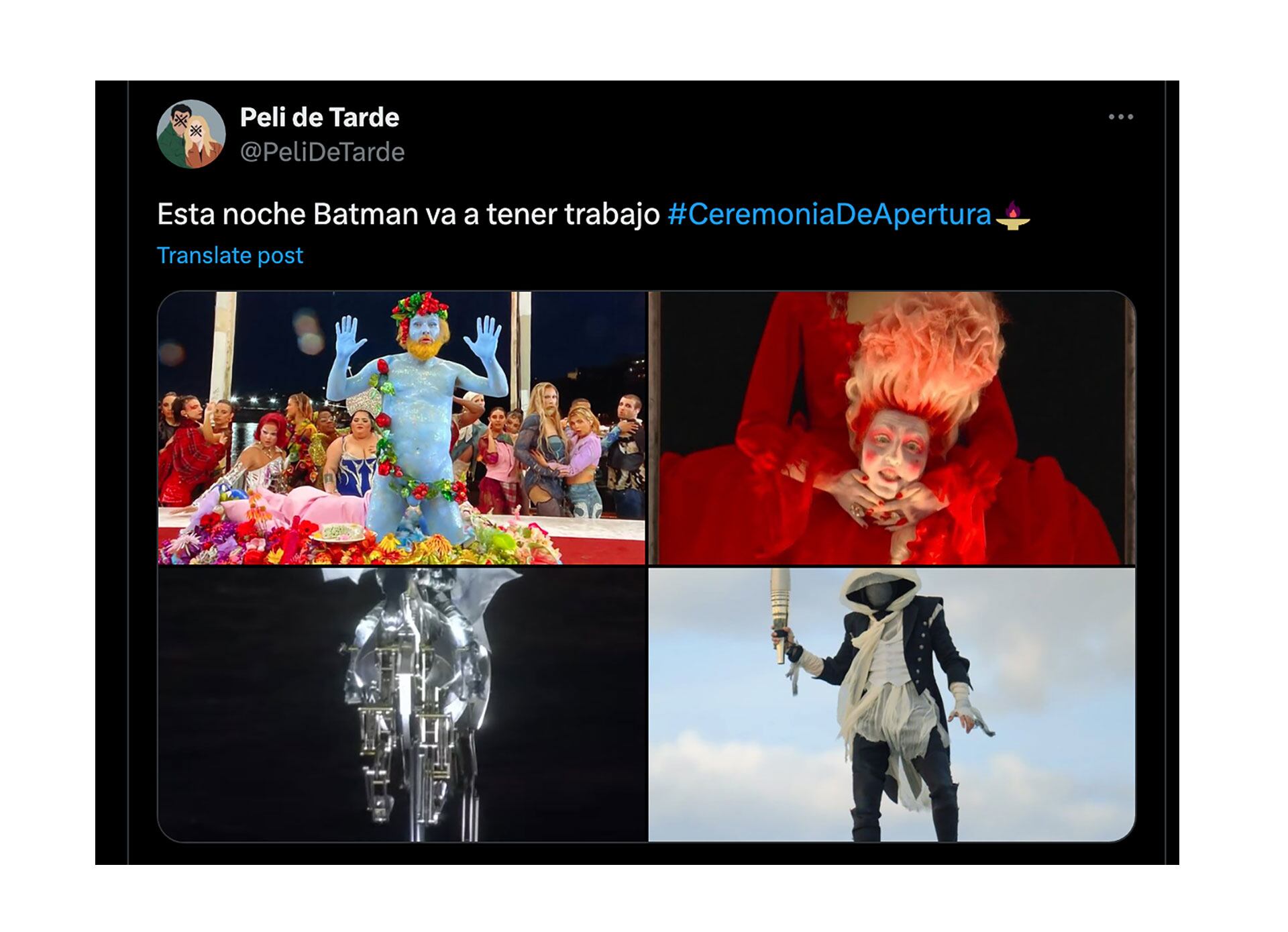Open the silver metallic horse photo
Image resolution: width=1288 pixels, height=932 pixels.
(401, 705)
